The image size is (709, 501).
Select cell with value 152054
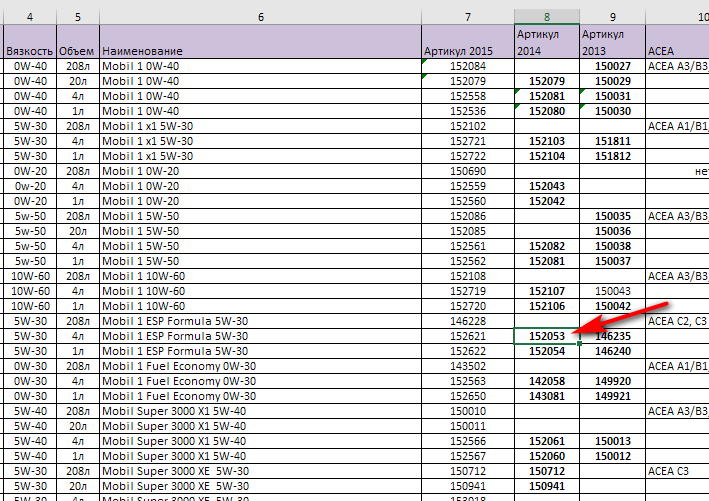547,351
